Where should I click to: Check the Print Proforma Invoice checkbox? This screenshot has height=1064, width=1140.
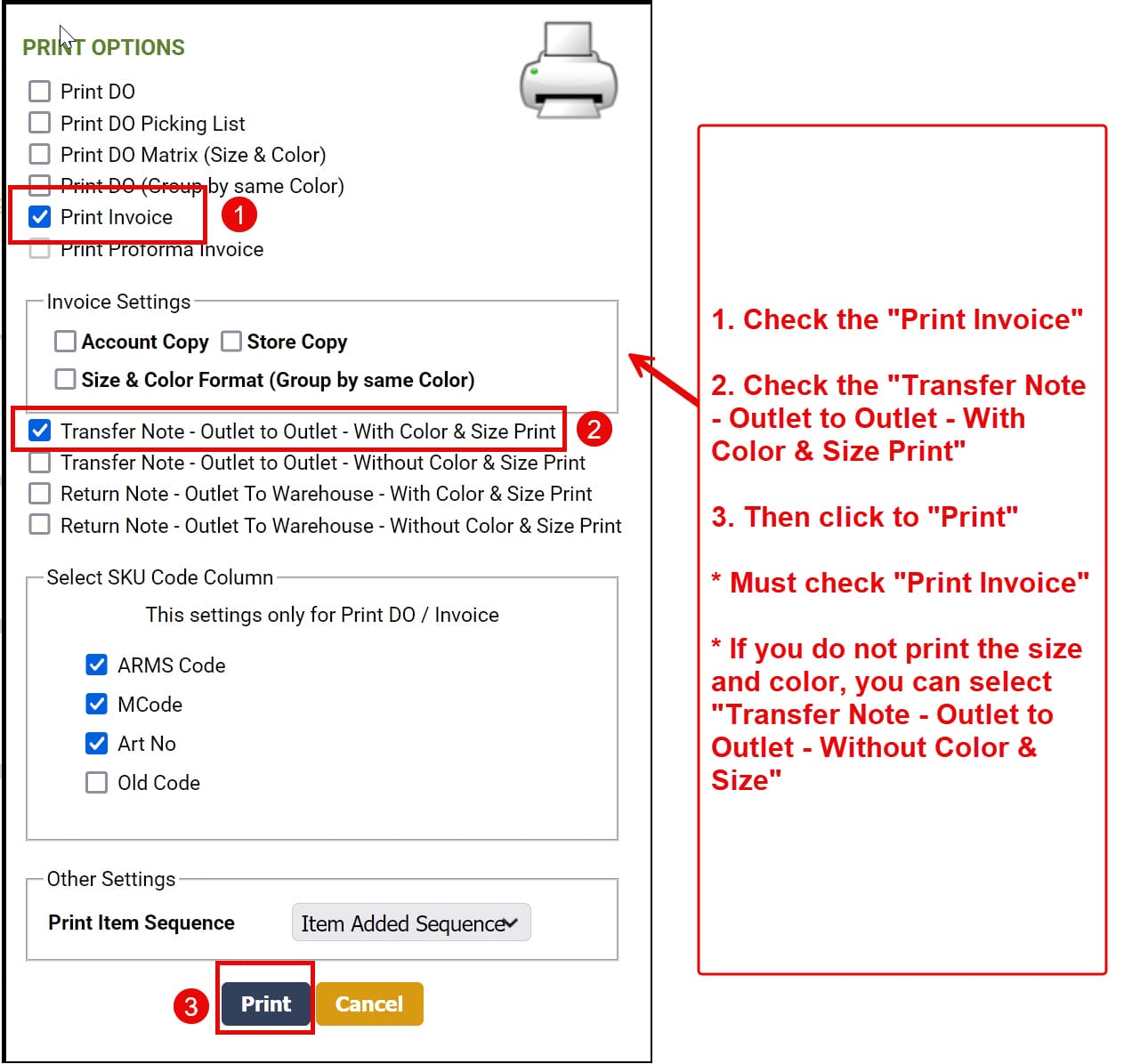tap(40, 248)
